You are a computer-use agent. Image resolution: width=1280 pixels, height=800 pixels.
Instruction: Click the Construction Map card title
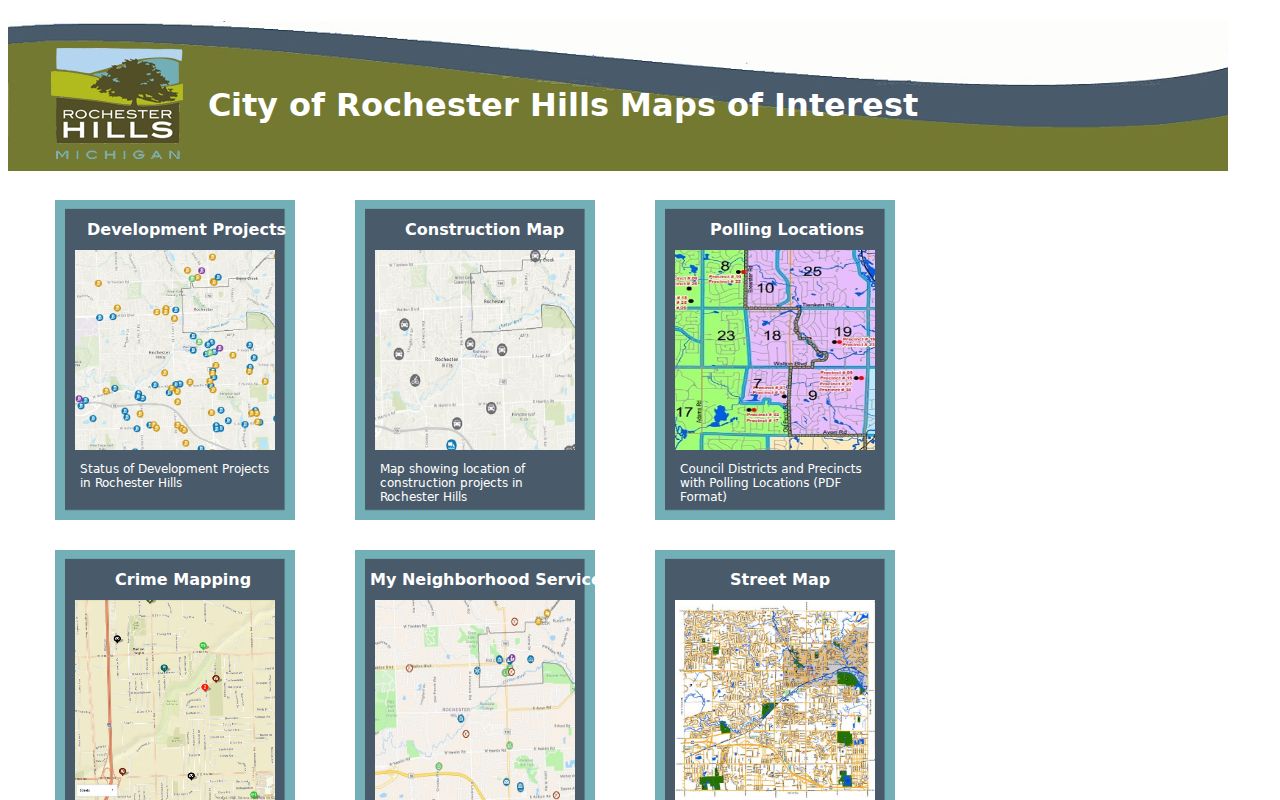coord(484,229)
